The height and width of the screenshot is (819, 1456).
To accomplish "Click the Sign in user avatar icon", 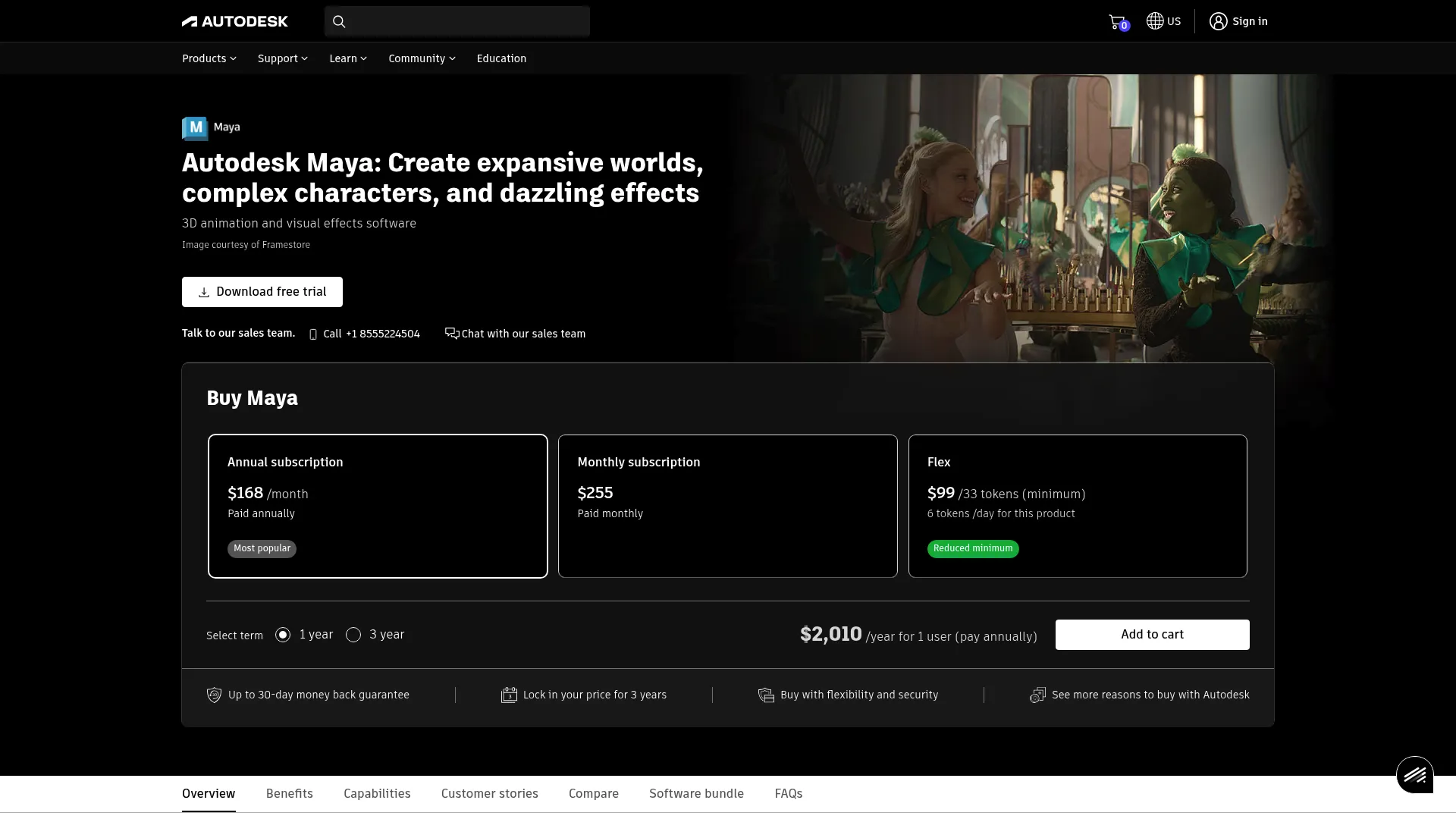I will click(x=1218, y=21).
